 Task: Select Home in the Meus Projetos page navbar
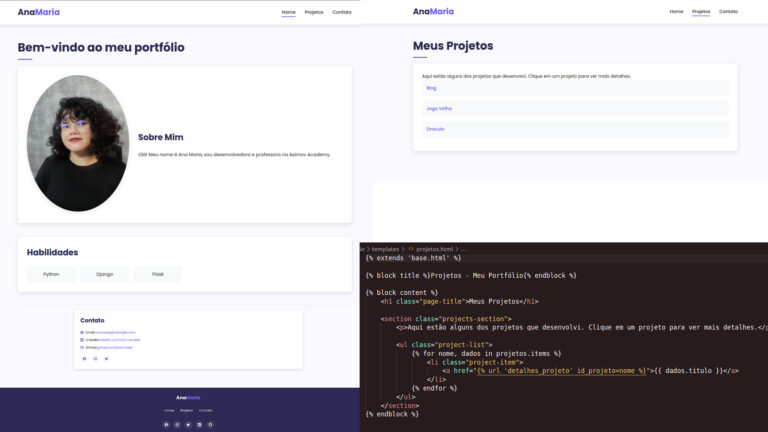pyautogui.click(x=676, y=12)
